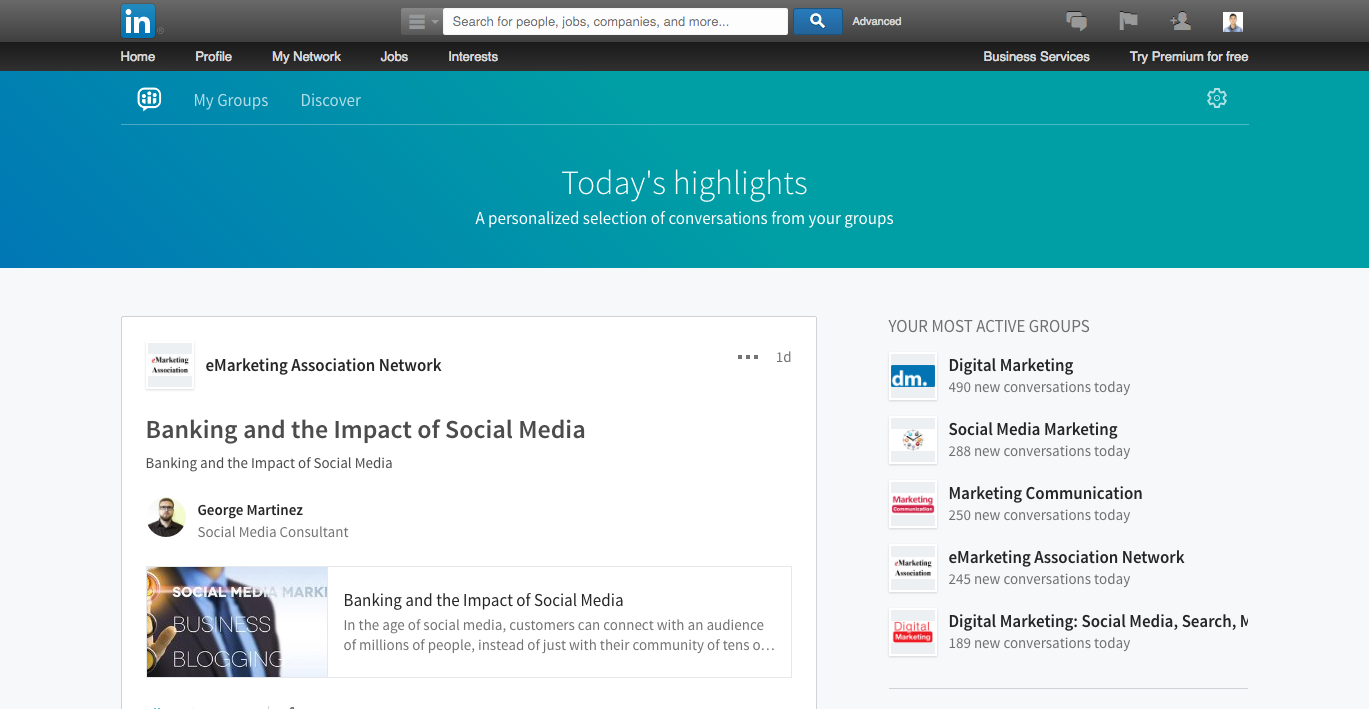This screenshot has width=1369, height=709.
Task: Open the account profile photo menu
Action: (1233, 22)
